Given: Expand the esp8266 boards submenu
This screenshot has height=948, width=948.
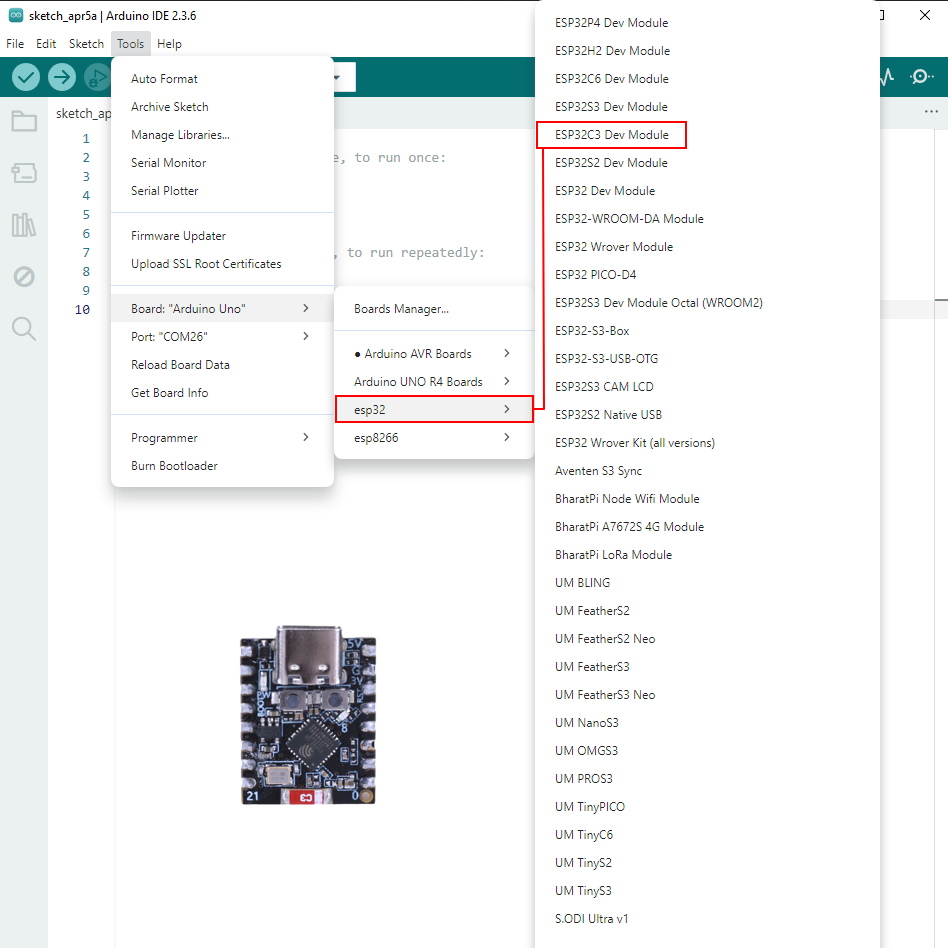Looking at the screenshot, I should (x=434, y=437).
